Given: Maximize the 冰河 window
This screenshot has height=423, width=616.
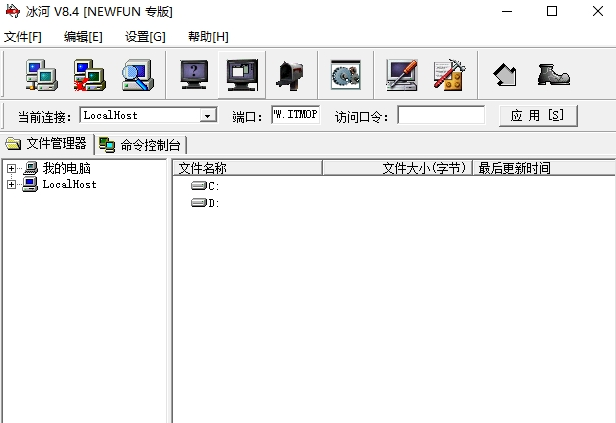Looking at the screenshot, I should coord(552,11).
